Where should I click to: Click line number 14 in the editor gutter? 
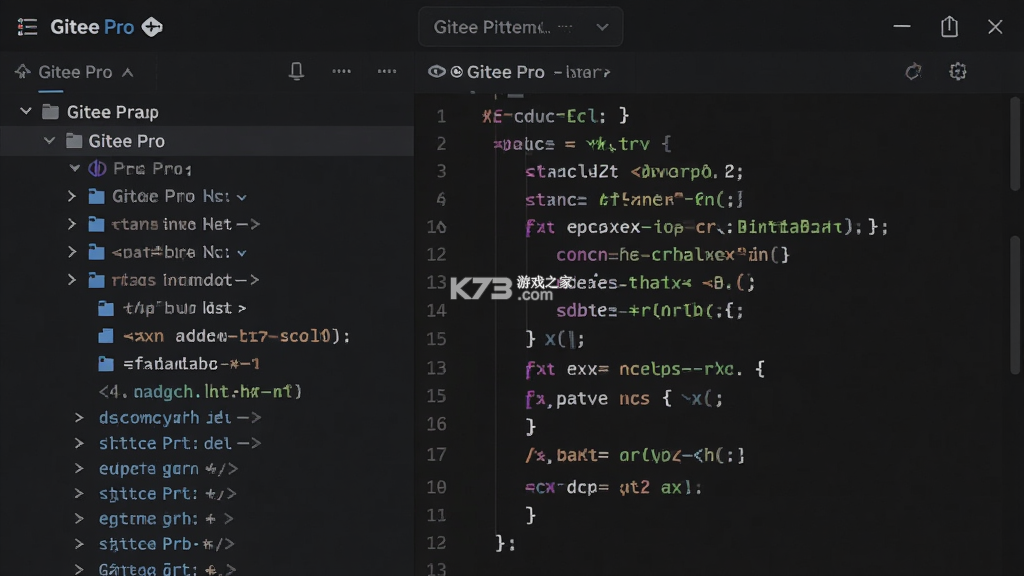(436, 310)
